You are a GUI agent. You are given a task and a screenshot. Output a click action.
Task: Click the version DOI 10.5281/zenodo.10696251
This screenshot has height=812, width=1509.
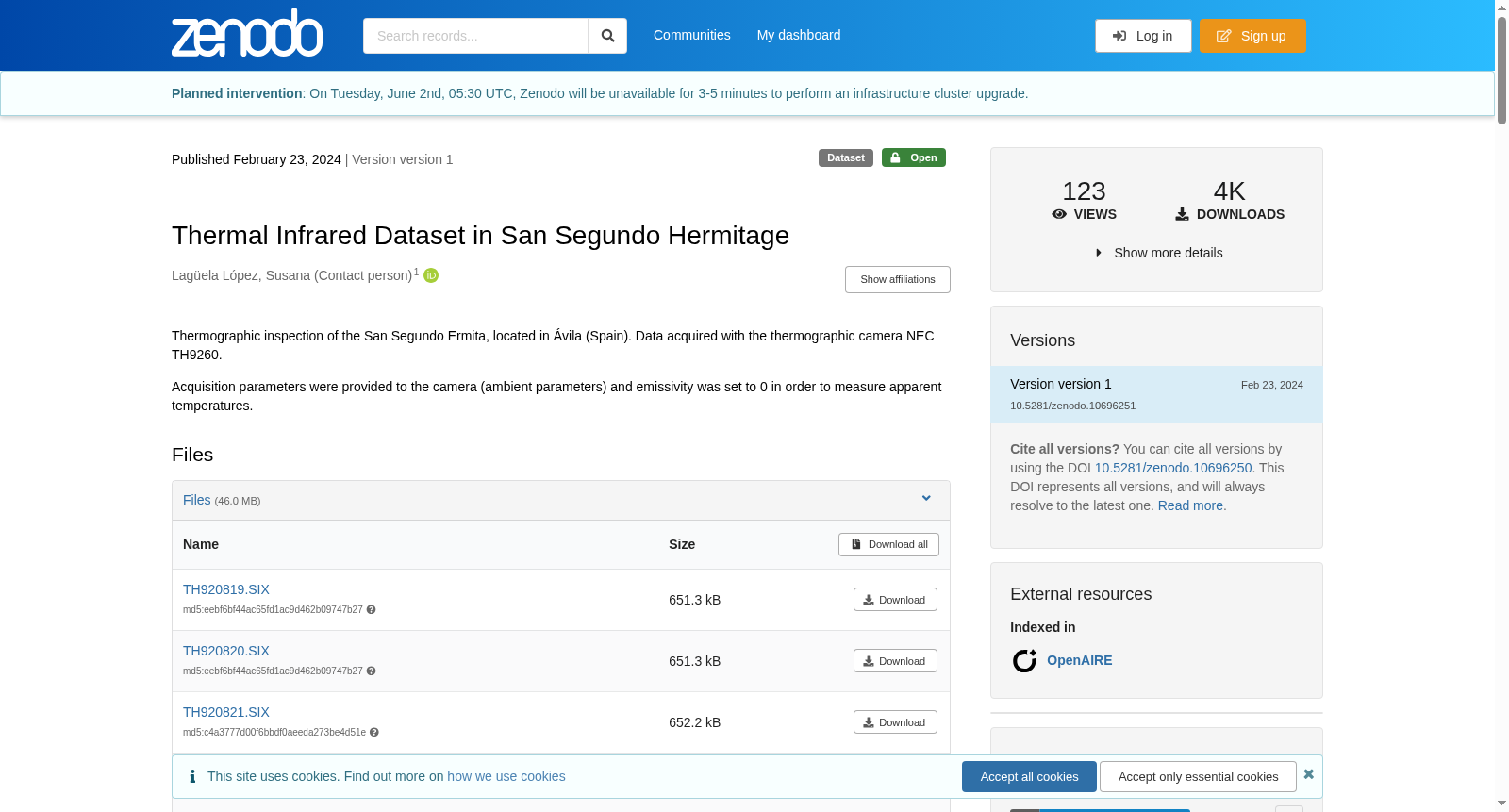(1072, 406)
